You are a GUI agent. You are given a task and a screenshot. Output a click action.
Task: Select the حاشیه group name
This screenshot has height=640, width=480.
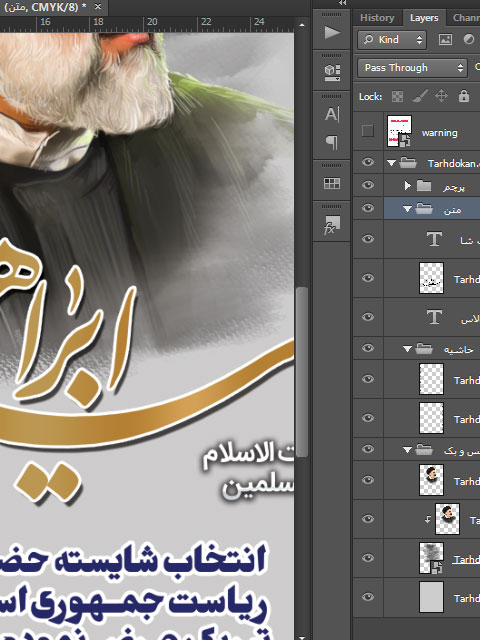[x=458, y=349]
